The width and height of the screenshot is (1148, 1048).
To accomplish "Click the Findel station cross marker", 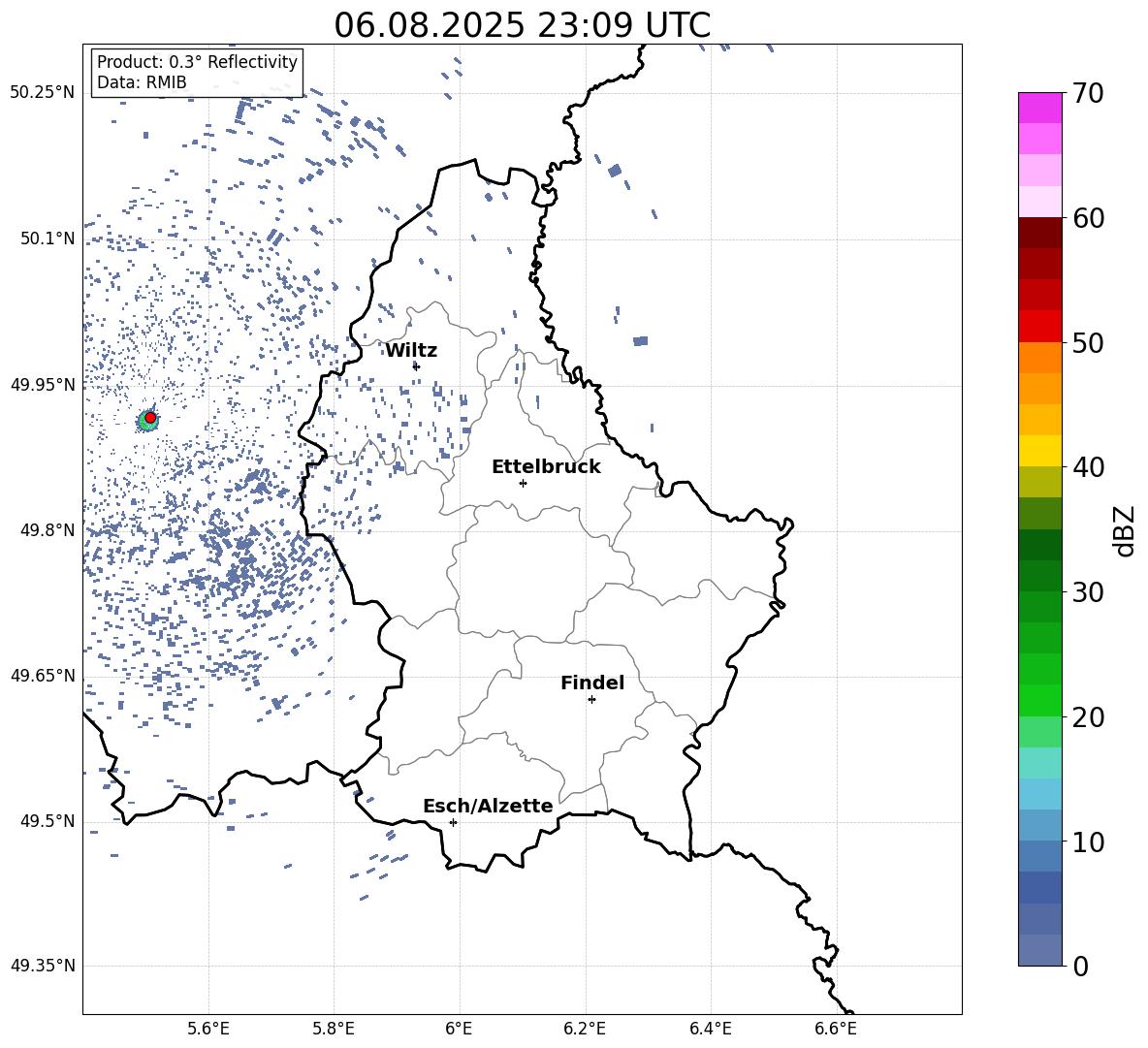I will click(x=591, y=700).
